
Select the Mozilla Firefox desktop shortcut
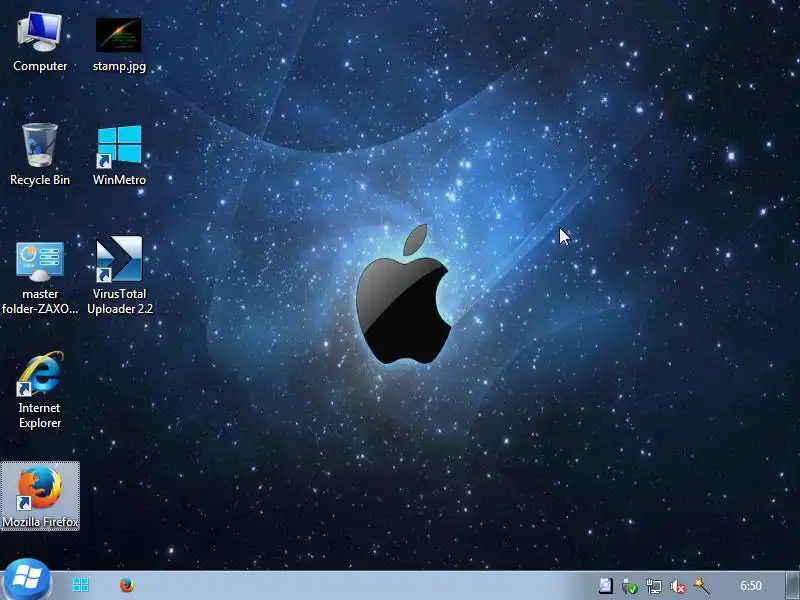pyautogui.click(x=40, y=496)
